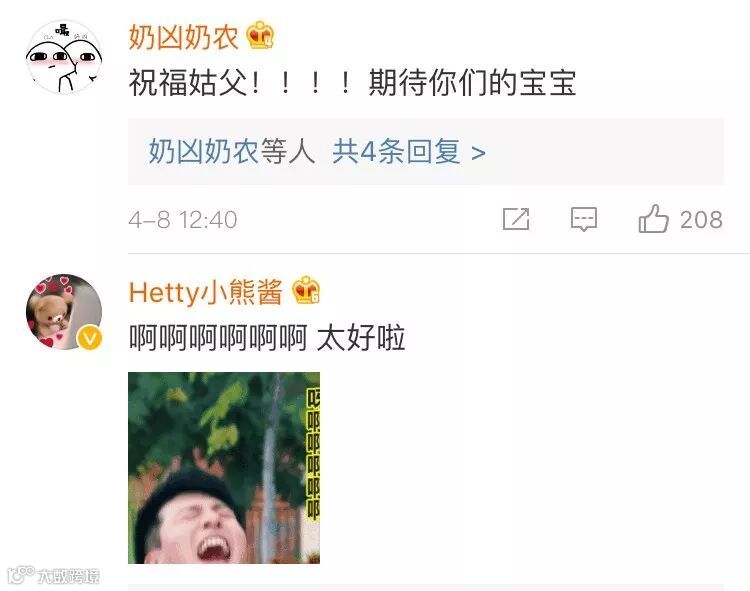Tap the timestamp 4-8 12:40
This screenshot has height=591, width=750.
coord(183,220)
